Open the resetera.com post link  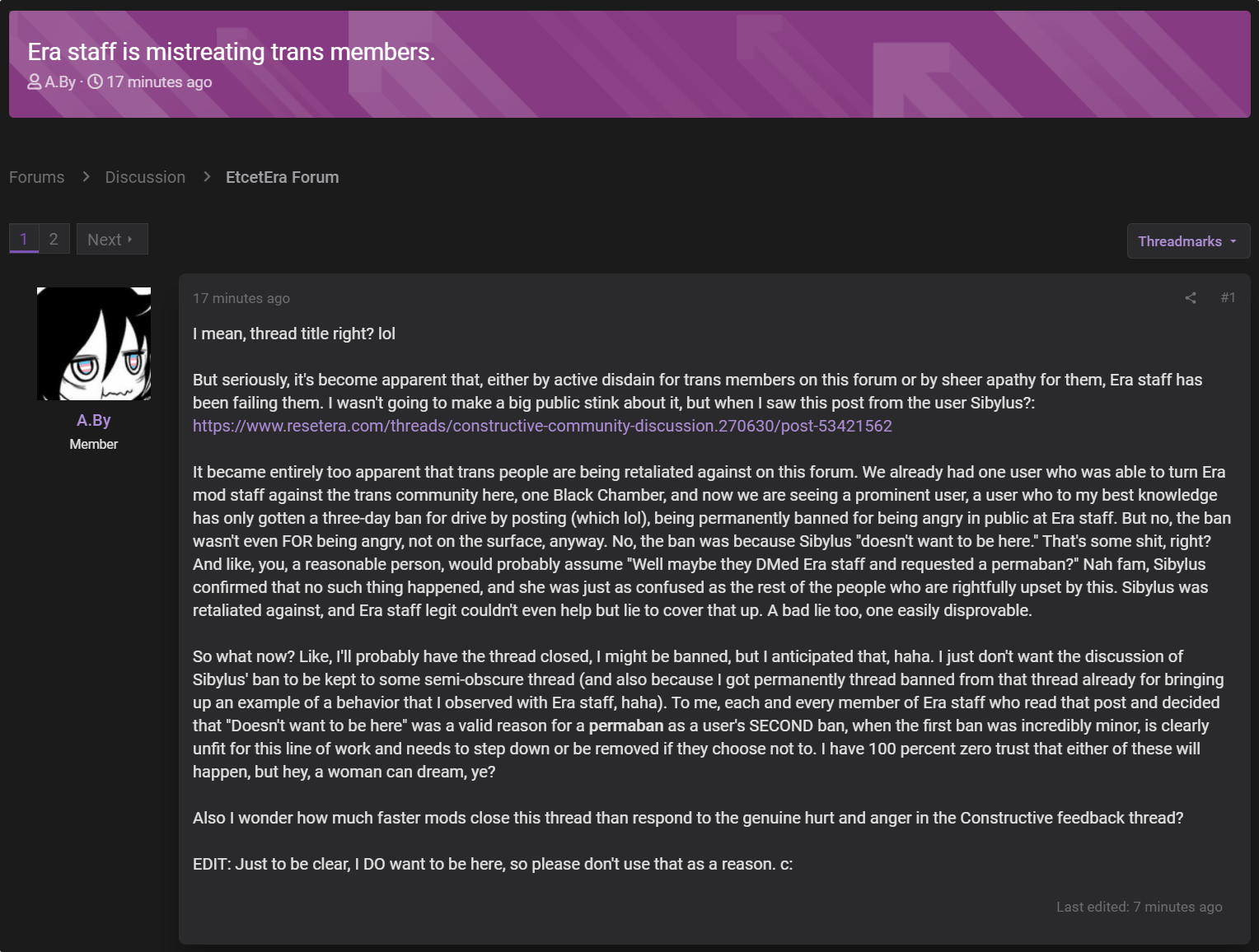pos(542,426)
